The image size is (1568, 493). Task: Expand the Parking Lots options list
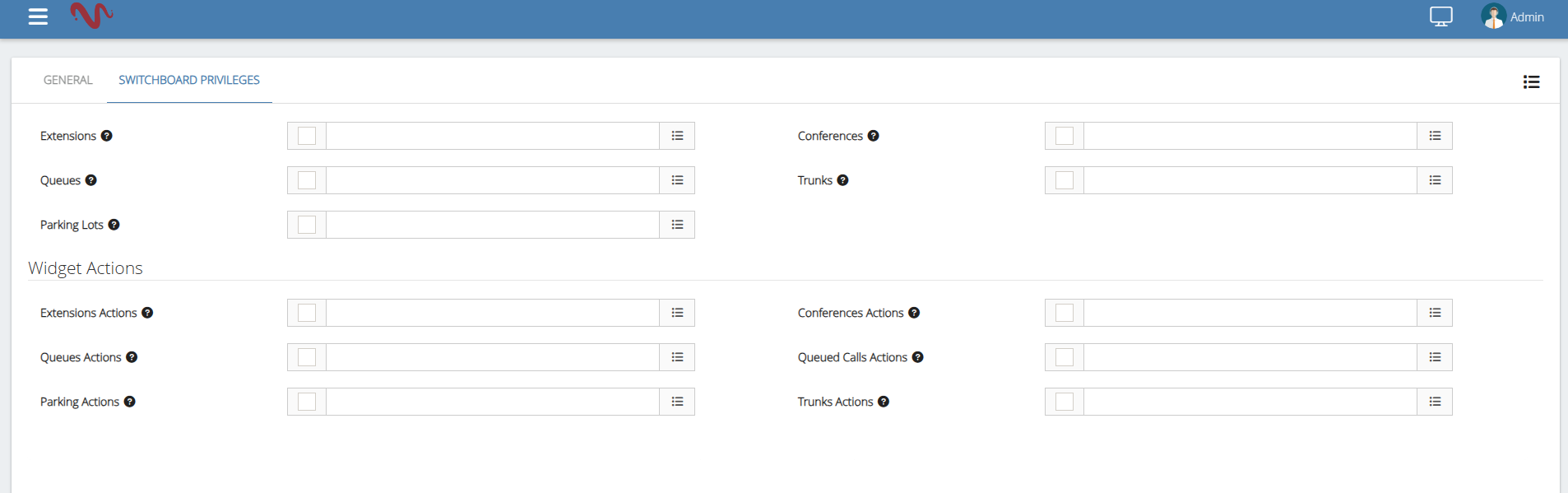[677, 225]
